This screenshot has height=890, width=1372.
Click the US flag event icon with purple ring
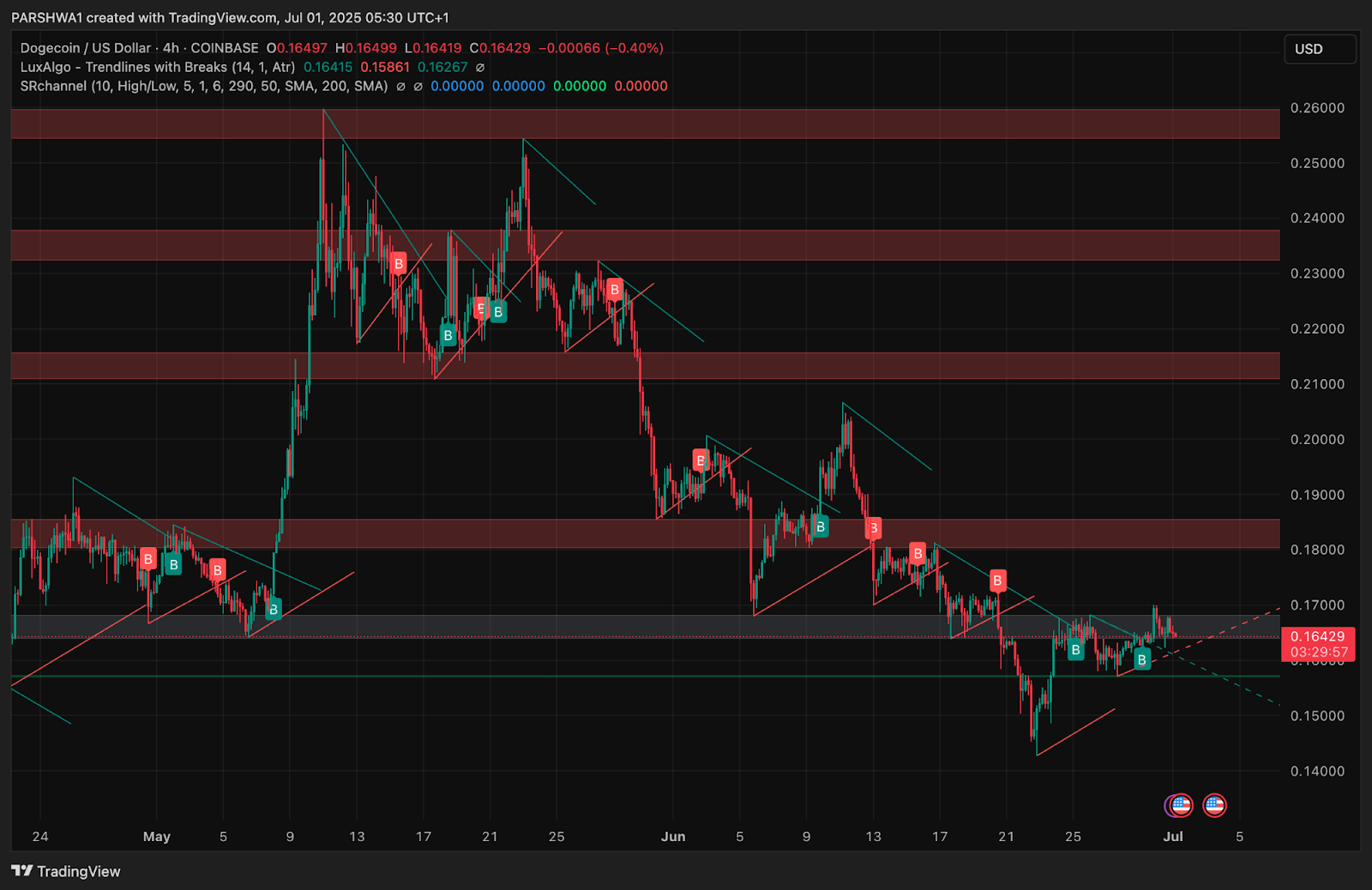pyautogui.click(x=1180, y=805)
